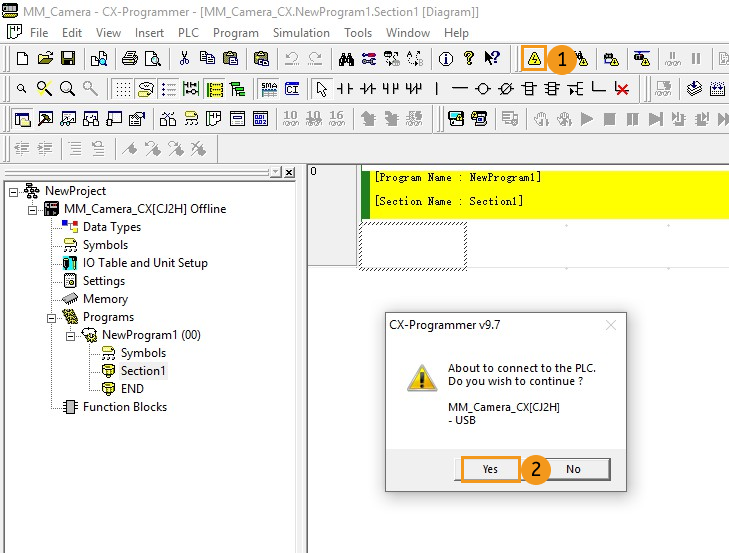
Task: Open Settings in project tree
Action: click(104, 281)
